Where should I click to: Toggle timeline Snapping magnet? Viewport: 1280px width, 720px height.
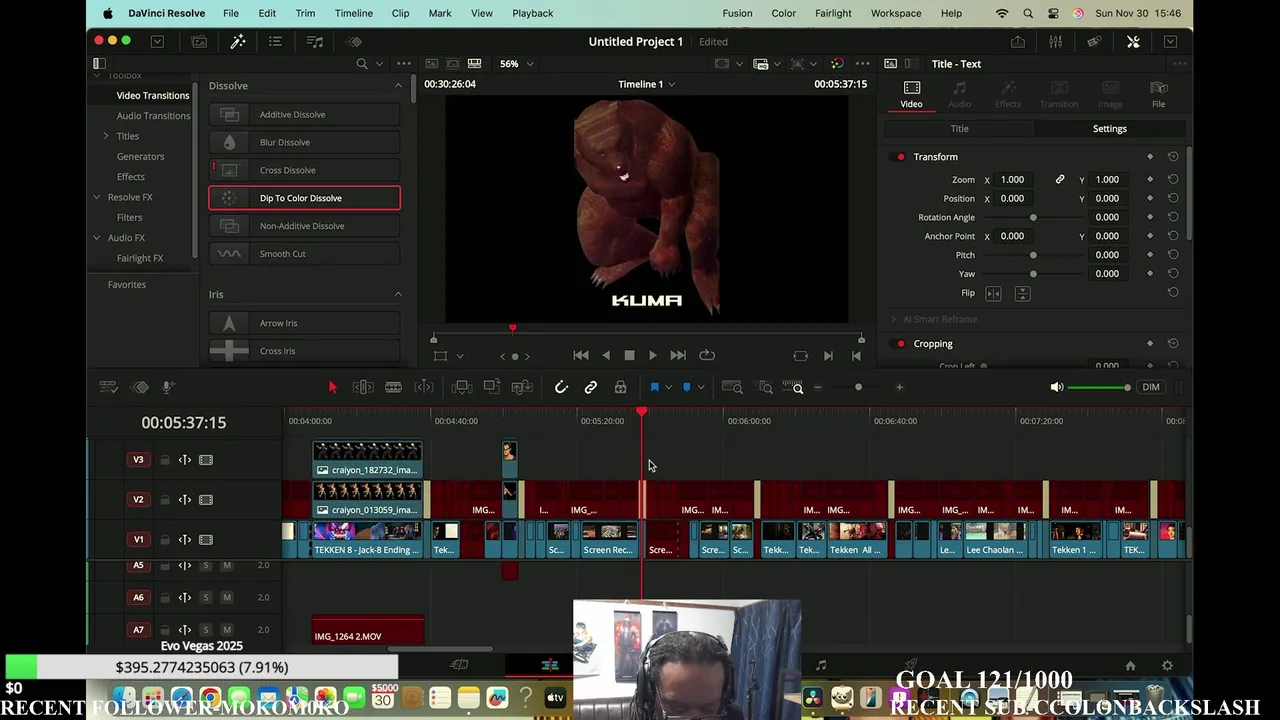pyautogui.click(x=561, y=387)
